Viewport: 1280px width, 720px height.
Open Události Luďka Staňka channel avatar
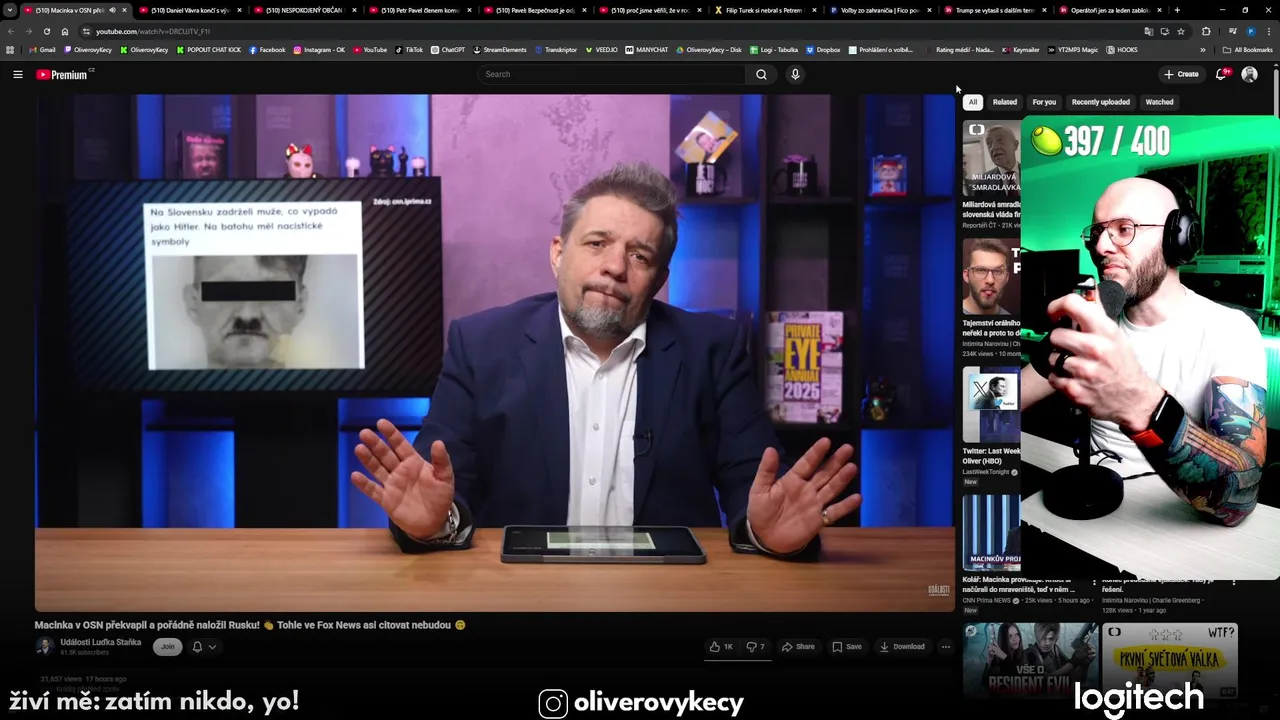click(44, 646)
